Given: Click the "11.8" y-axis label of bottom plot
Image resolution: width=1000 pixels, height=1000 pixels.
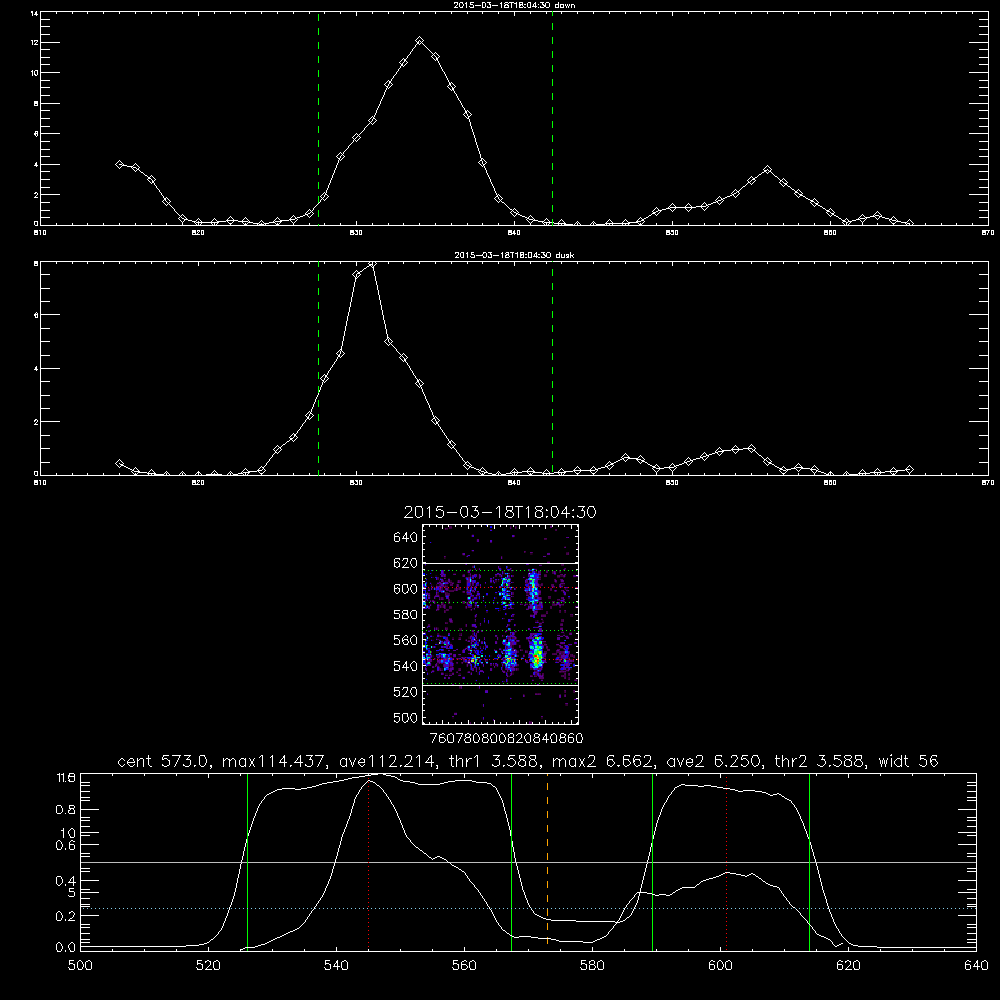Looking at the screenshot, I should [66, 778].
